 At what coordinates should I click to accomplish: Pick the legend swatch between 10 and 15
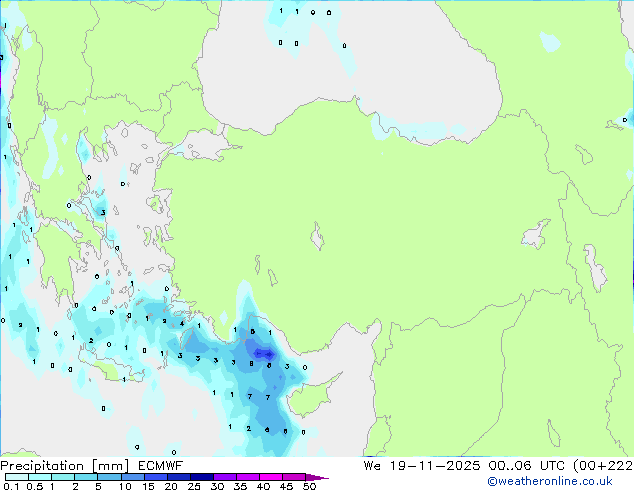pos(132,477)
